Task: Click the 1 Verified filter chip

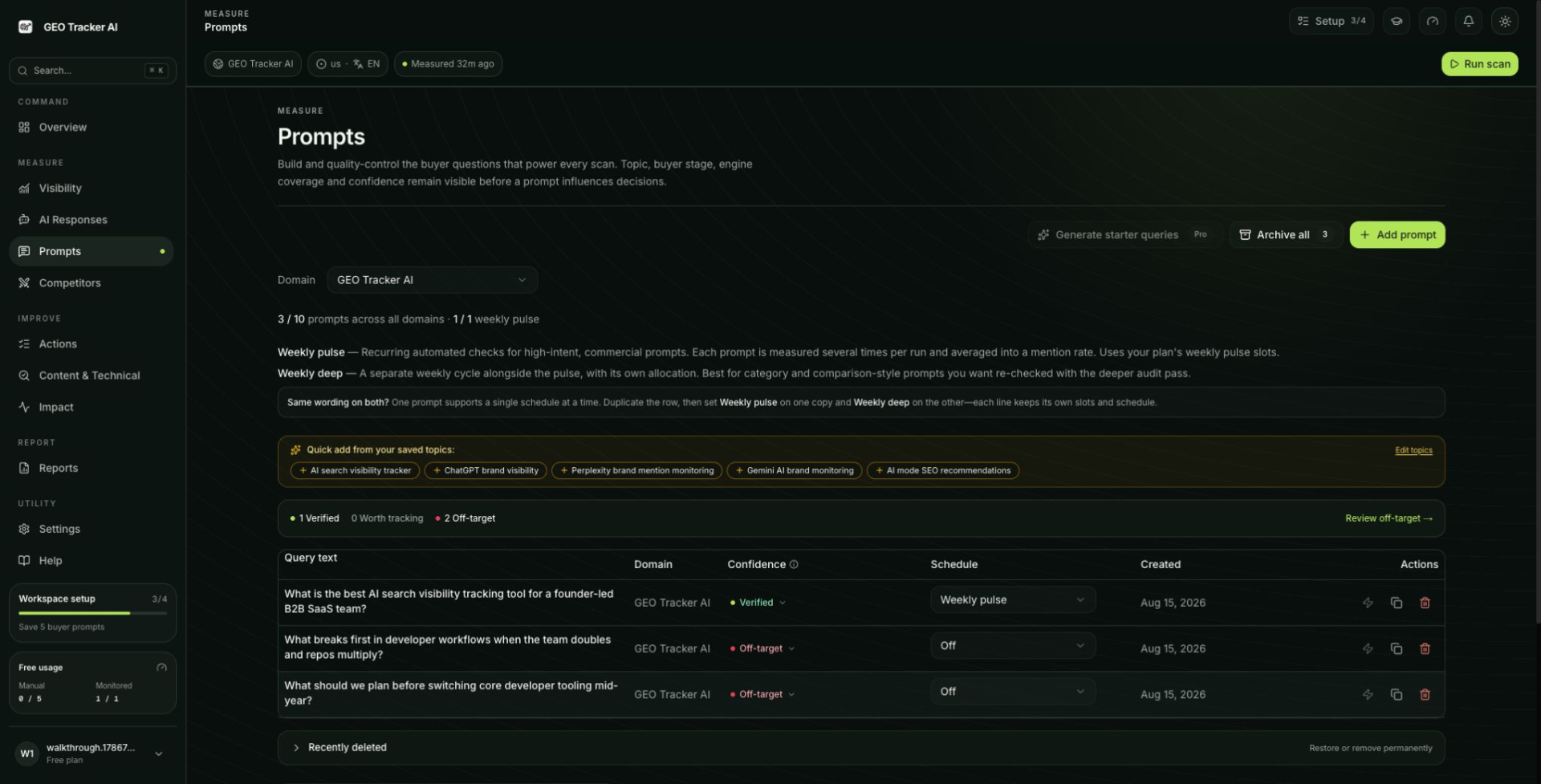Action: point(315,518)
